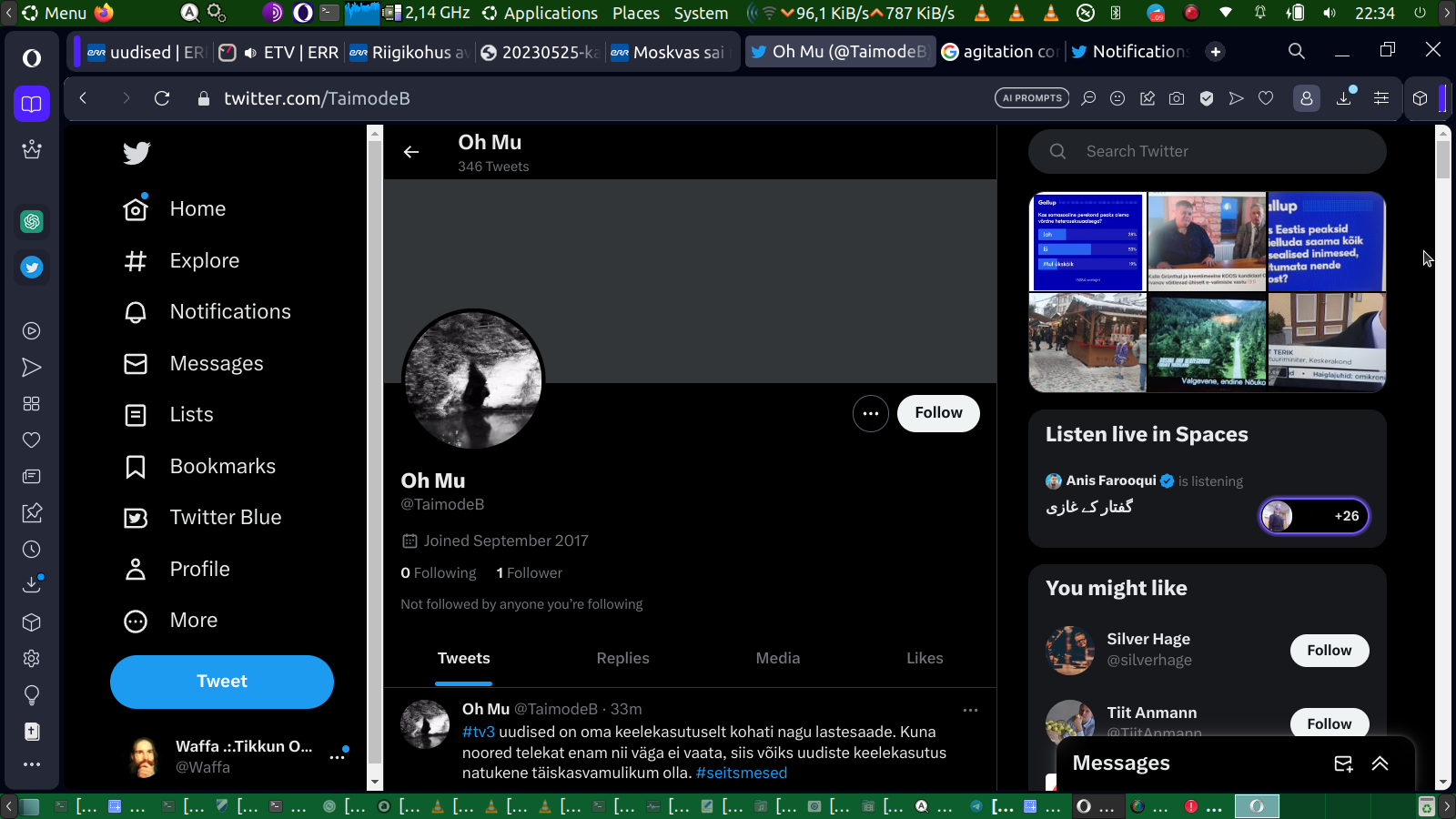Show downloads from the address bar toolbar
Screen dimensions: 1456x819
pyautogui.click(x=1344, y=97)
